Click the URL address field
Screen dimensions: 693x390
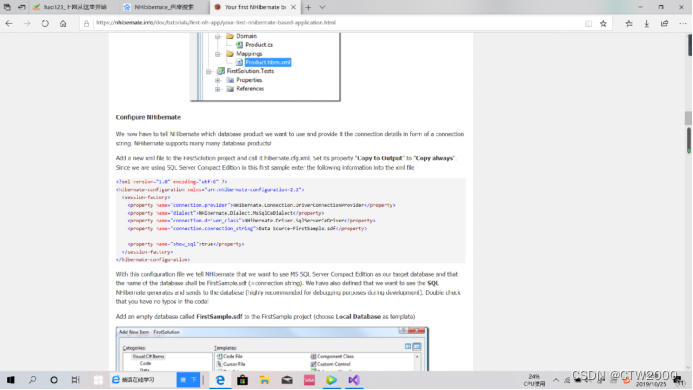pyautogui.click(x=336, y=23)
